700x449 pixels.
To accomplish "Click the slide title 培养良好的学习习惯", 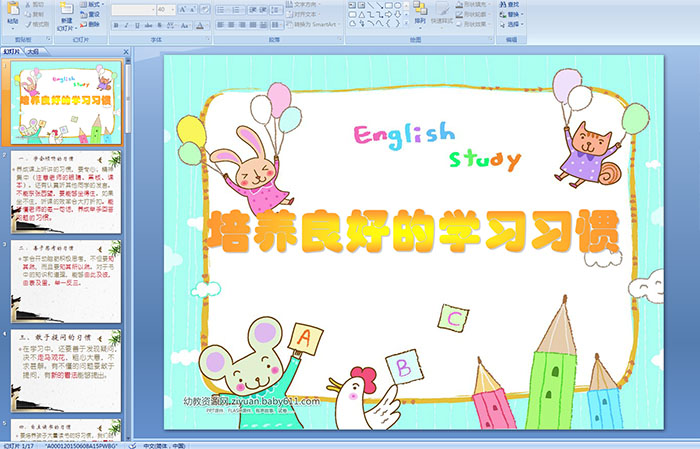I will [413, 231].
